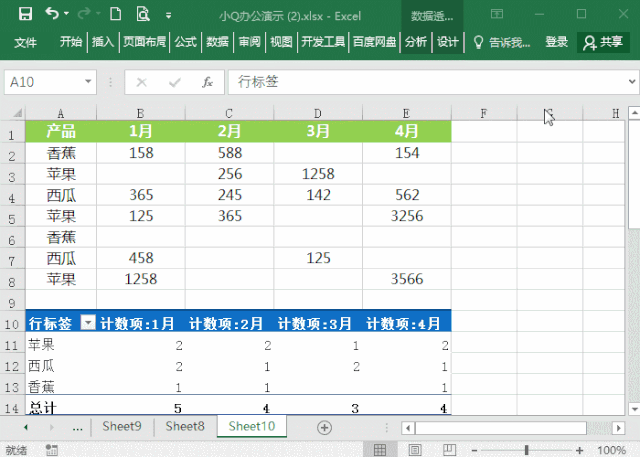The image size is (640, 457).
Task: Click the Name Box showing A10
Action: coord(44,82)
